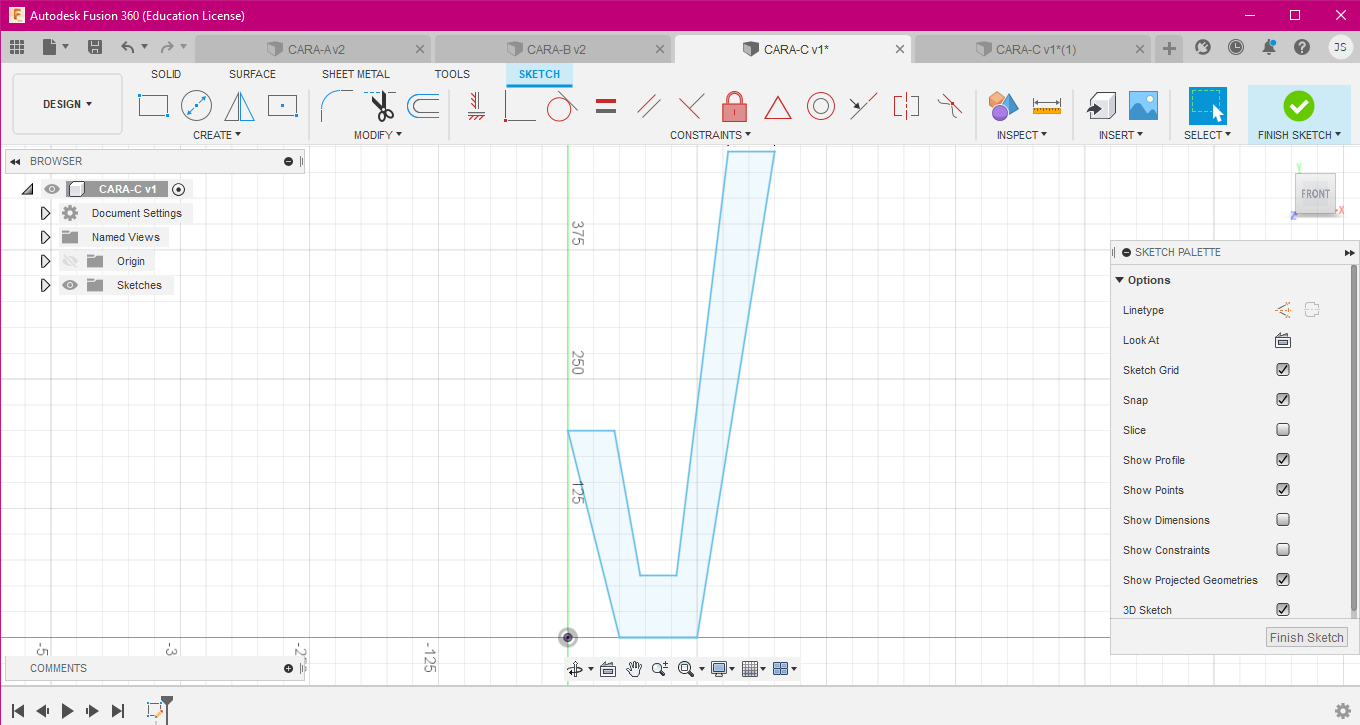Pick the Offset modify tool
1360x725 pixels.
pyautogui.click(x=423, y=105)
